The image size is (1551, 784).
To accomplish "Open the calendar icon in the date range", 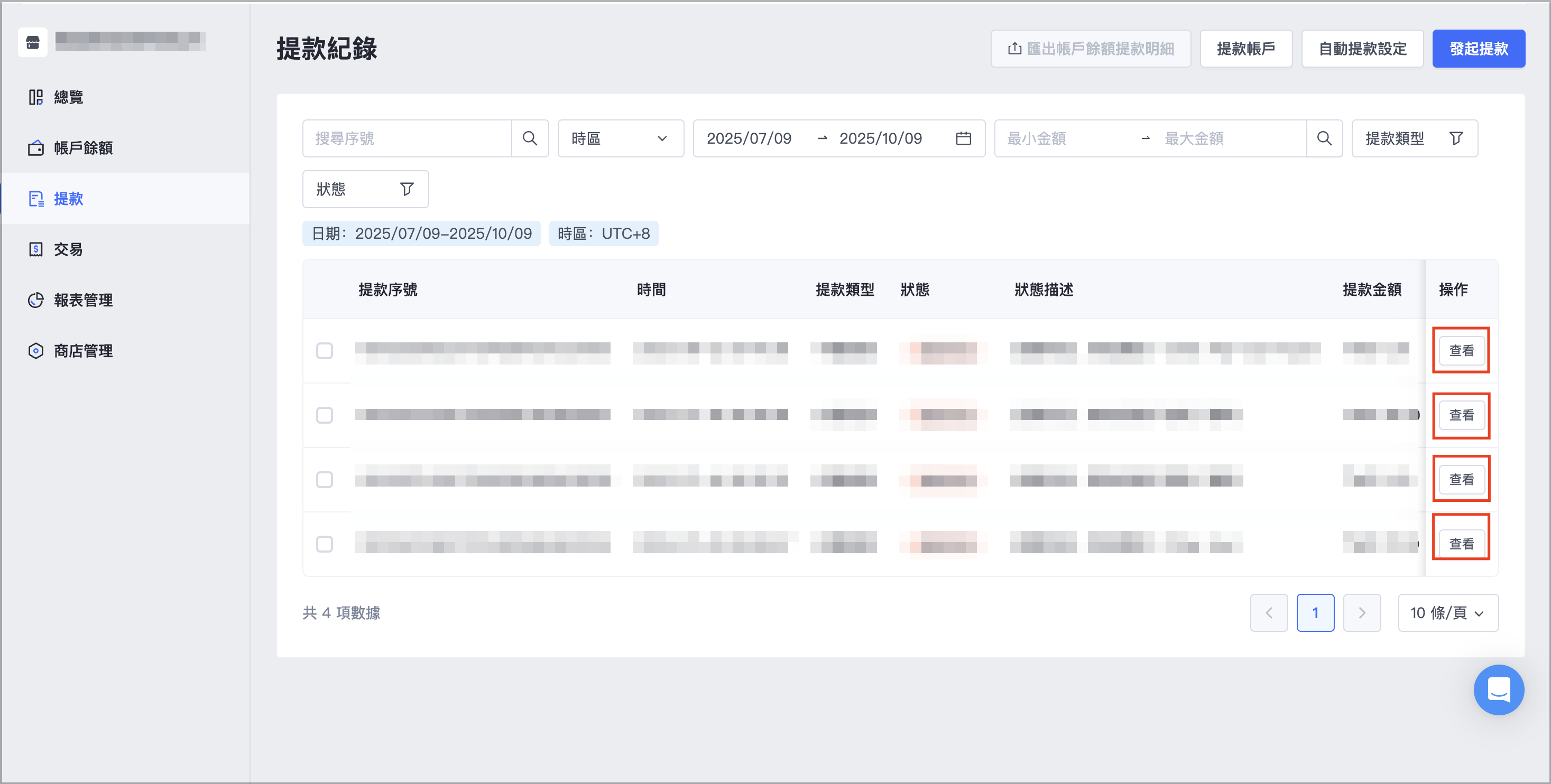I will [963, 138].
